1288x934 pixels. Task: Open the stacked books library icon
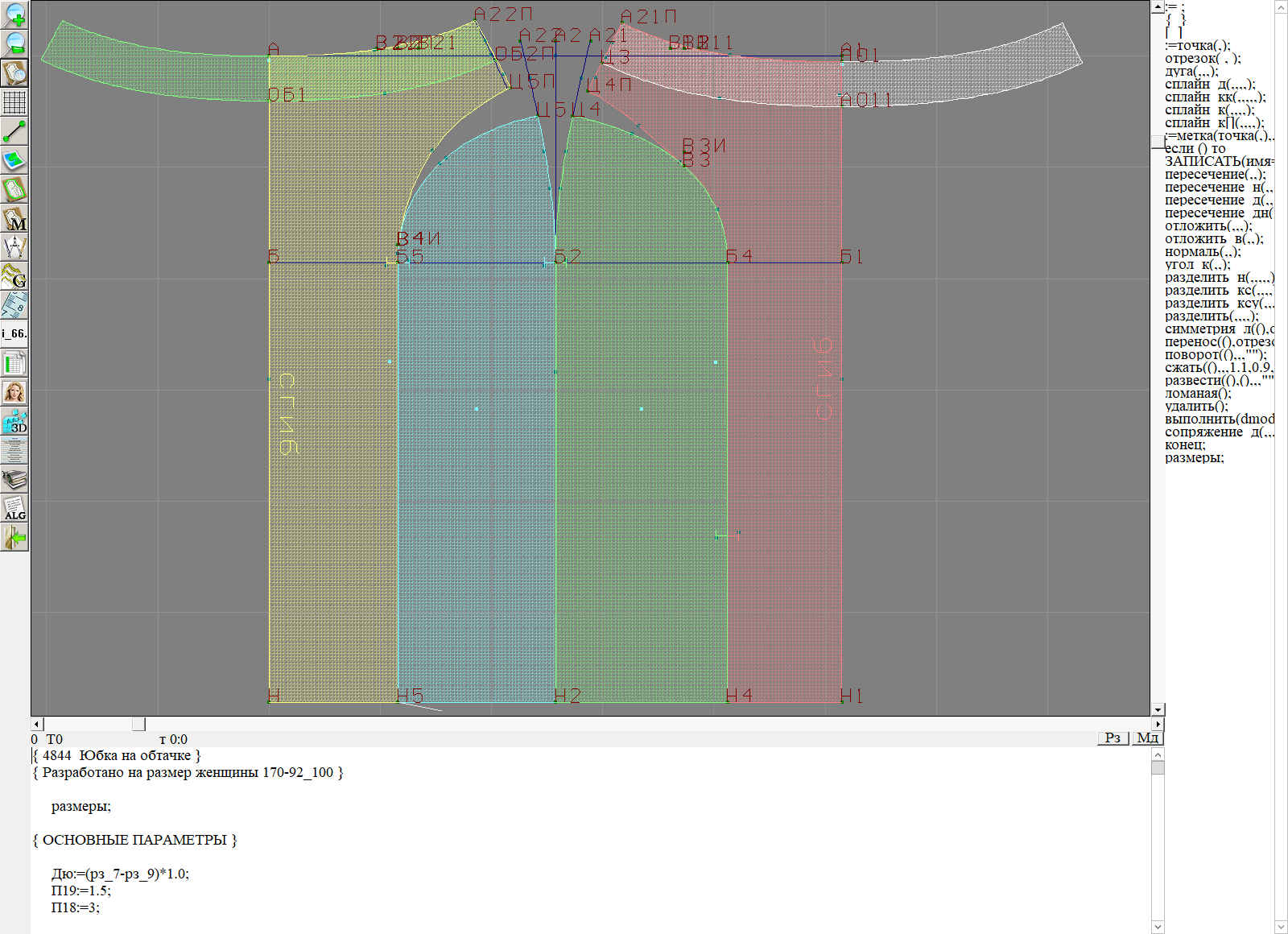click(x=14, y=479)
